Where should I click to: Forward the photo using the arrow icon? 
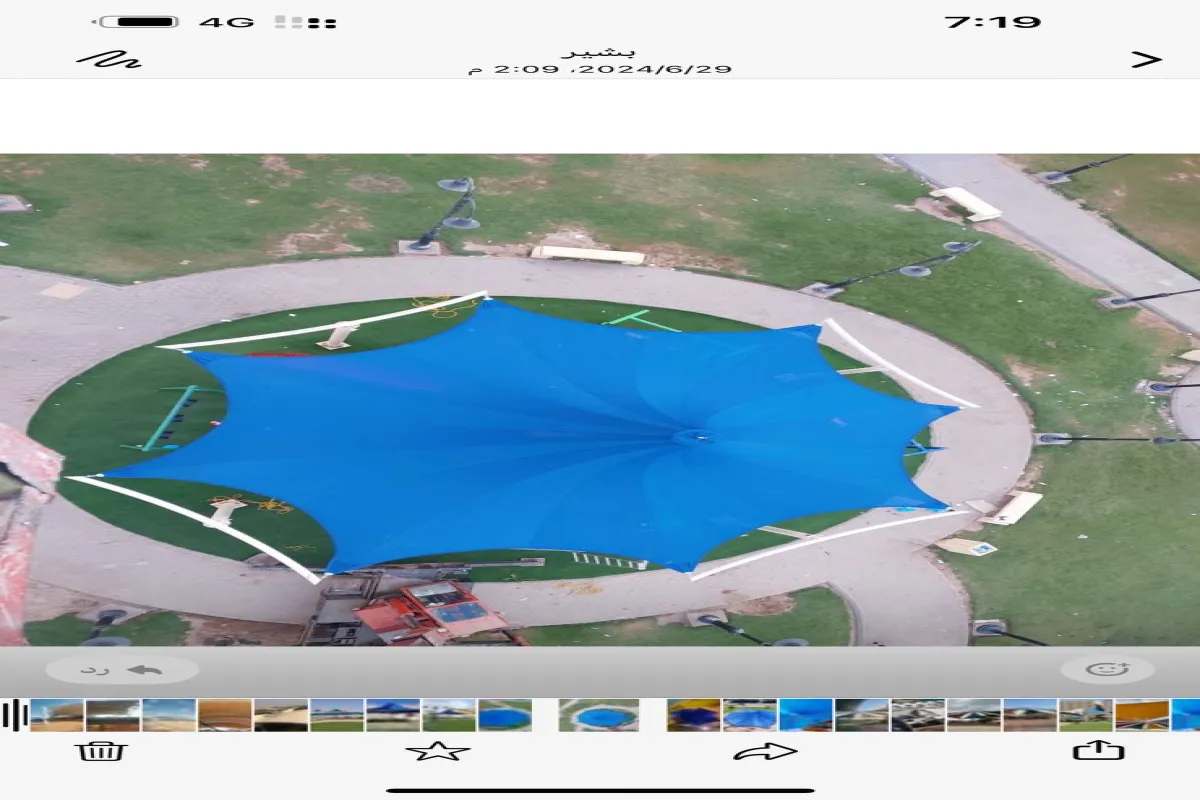(765, 751)
